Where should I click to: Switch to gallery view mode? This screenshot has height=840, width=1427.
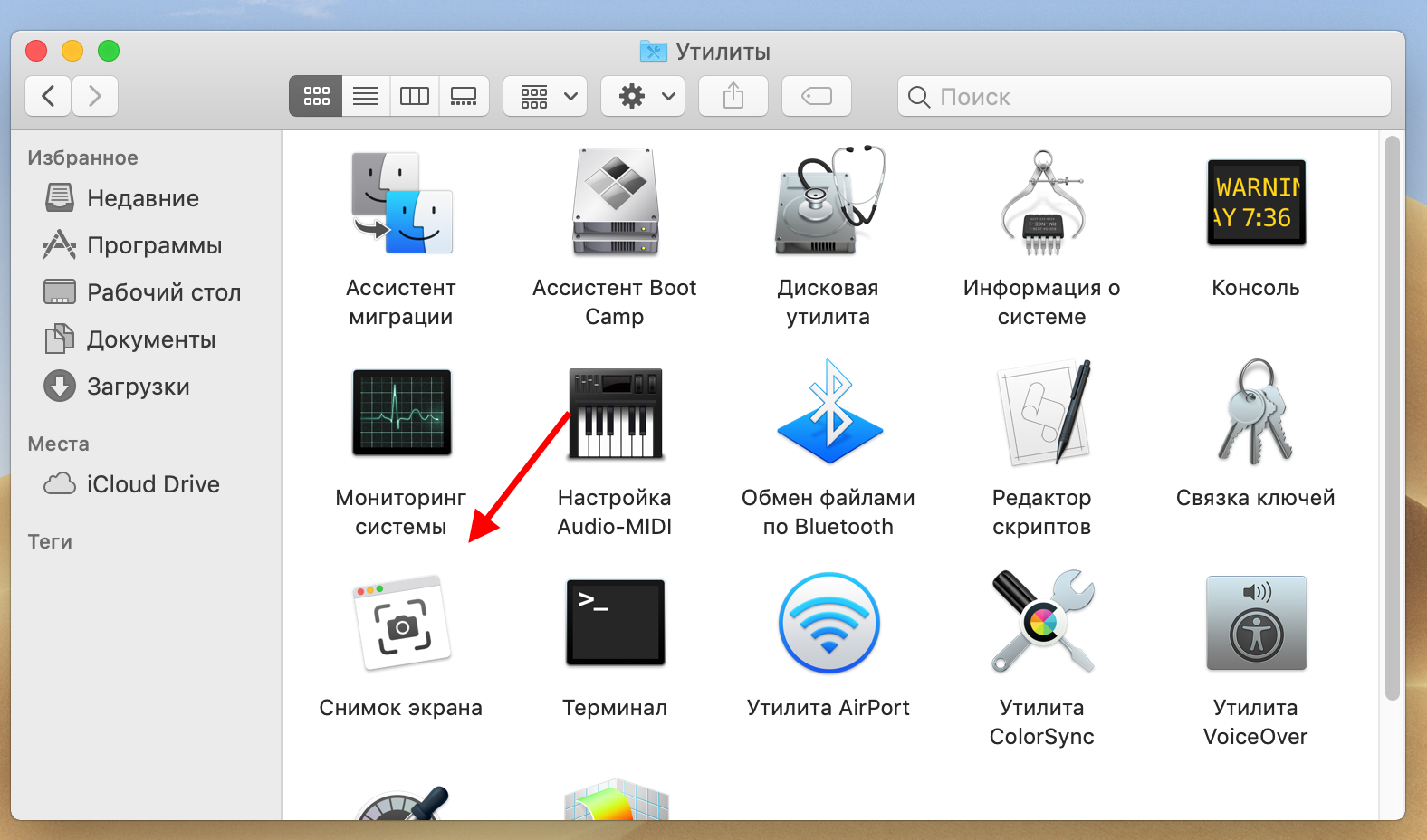(464, 96)
